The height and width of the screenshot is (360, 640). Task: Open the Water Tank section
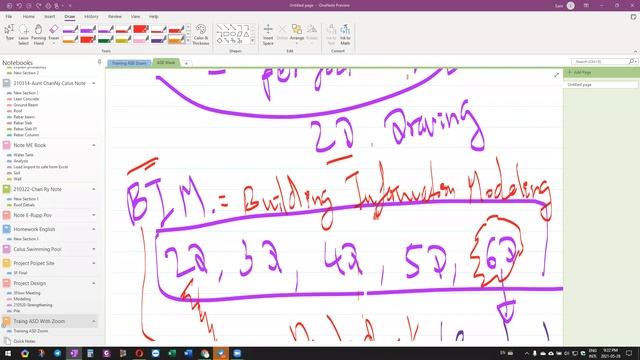[x=23, y=155]
